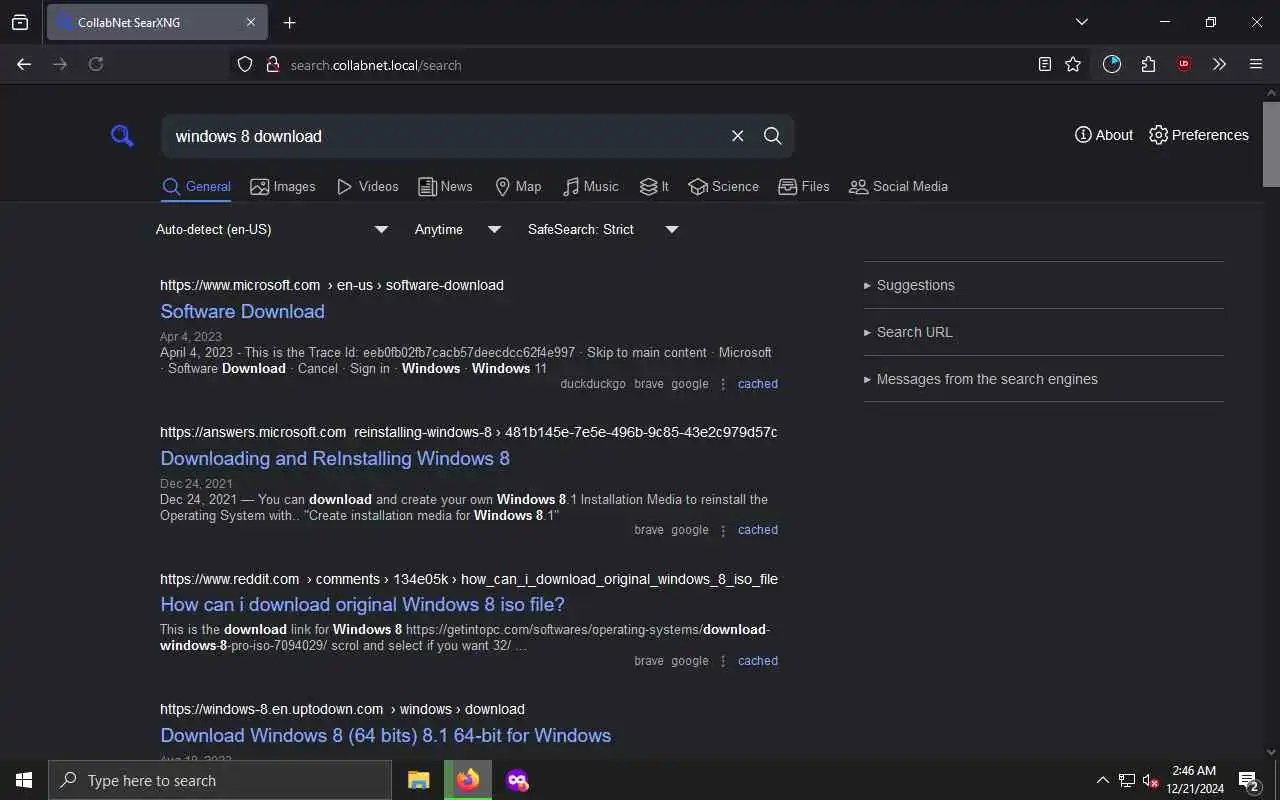
Task: Expand the Suggestions section
Action: (x=1043, y=285)
